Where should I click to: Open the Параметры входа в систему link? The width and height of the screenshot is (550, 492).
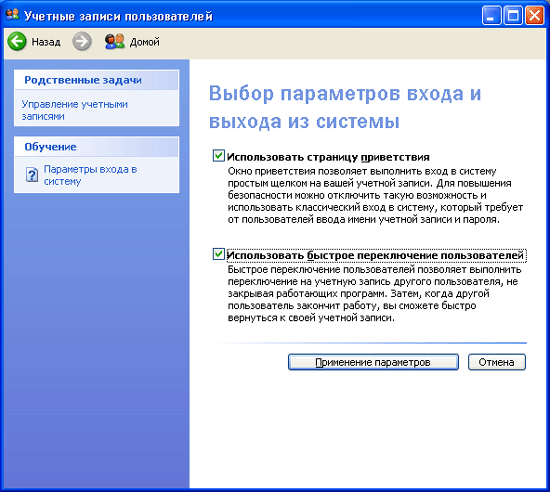pos(90,175)
